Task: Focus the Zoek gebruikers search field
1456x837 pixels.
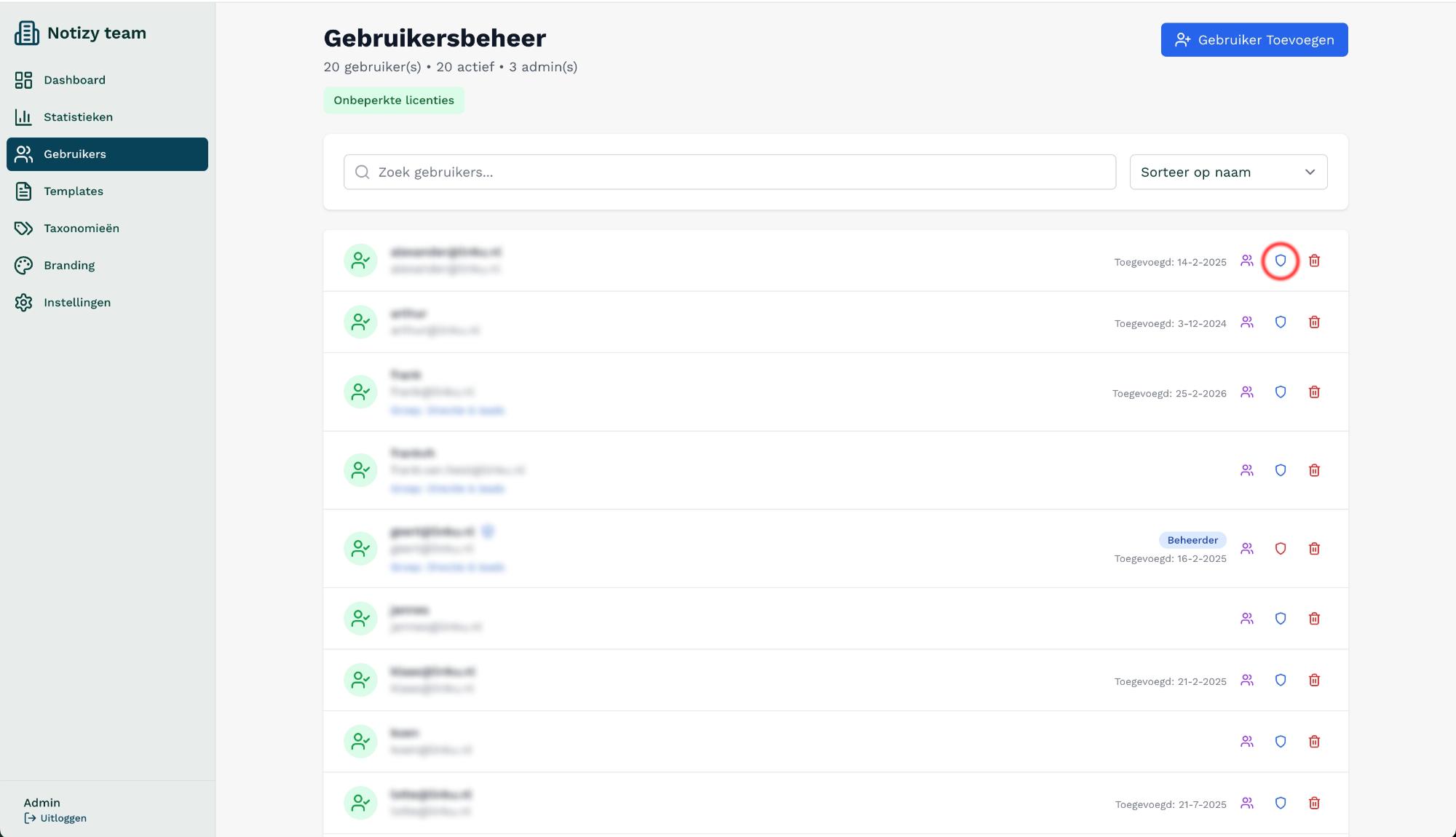Action: point(729,172)
